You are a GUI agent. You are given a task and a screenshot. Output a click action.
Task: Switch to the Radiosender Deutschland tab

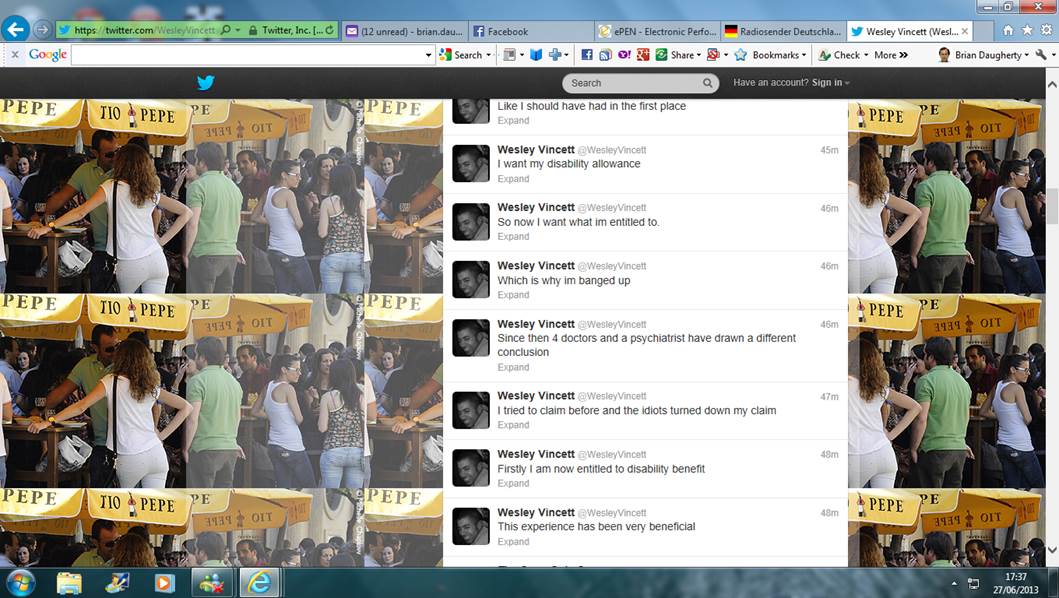coord(783,31)
